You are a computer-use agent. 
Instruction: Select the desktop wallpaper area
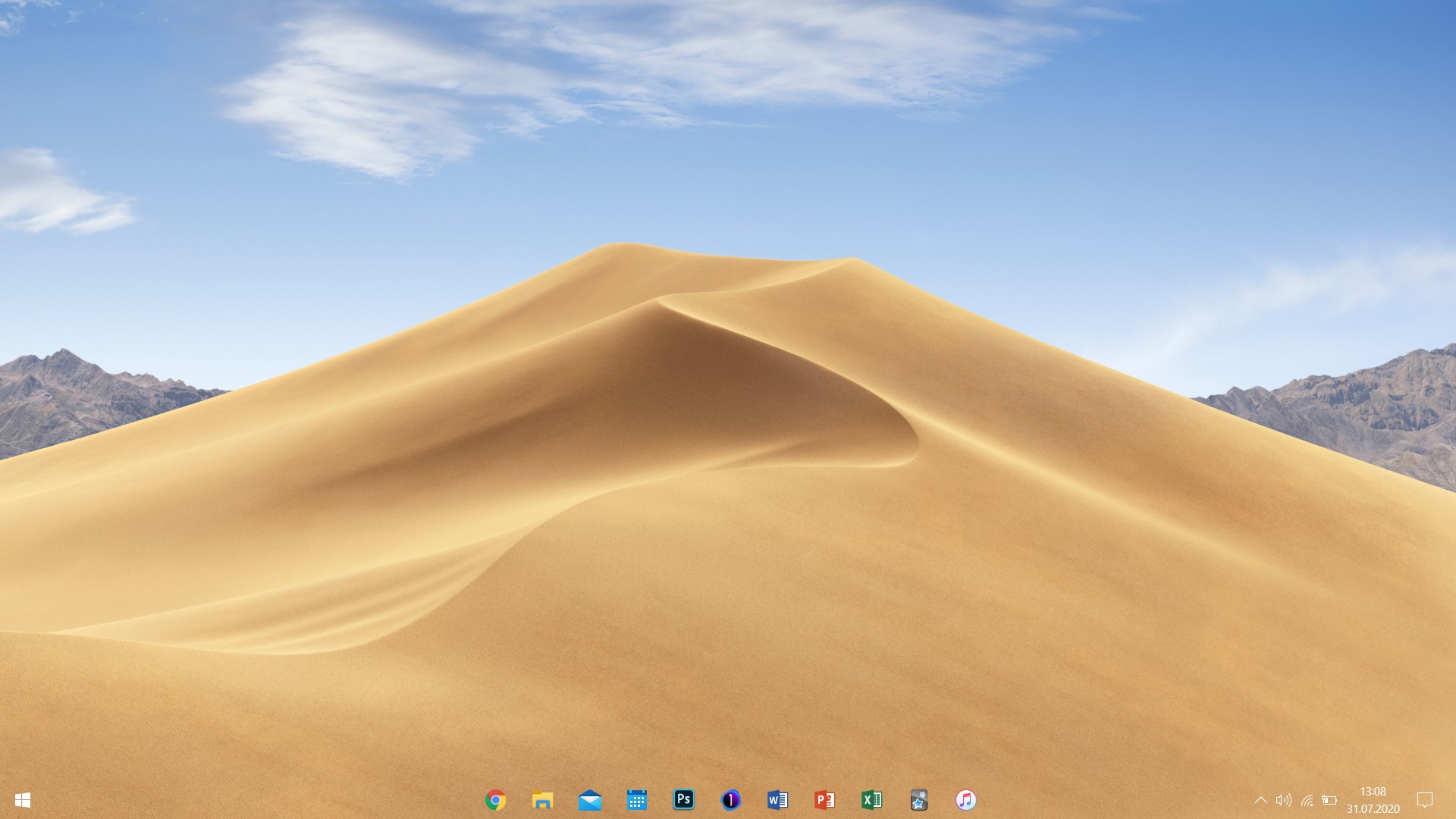click(728, 379)
